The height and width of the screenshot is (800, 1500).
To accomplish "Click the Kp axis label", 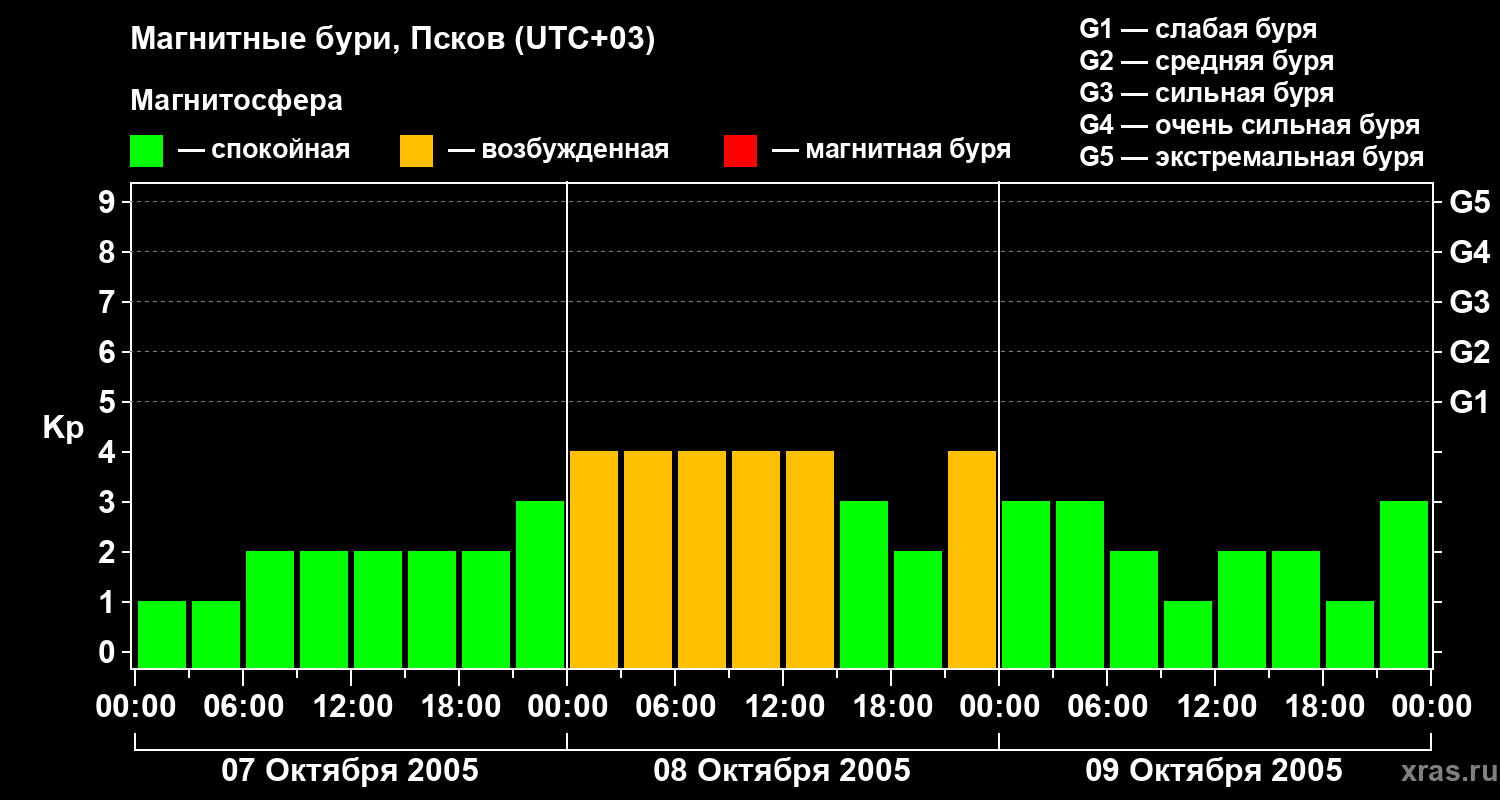I will [x=63, y=428].
